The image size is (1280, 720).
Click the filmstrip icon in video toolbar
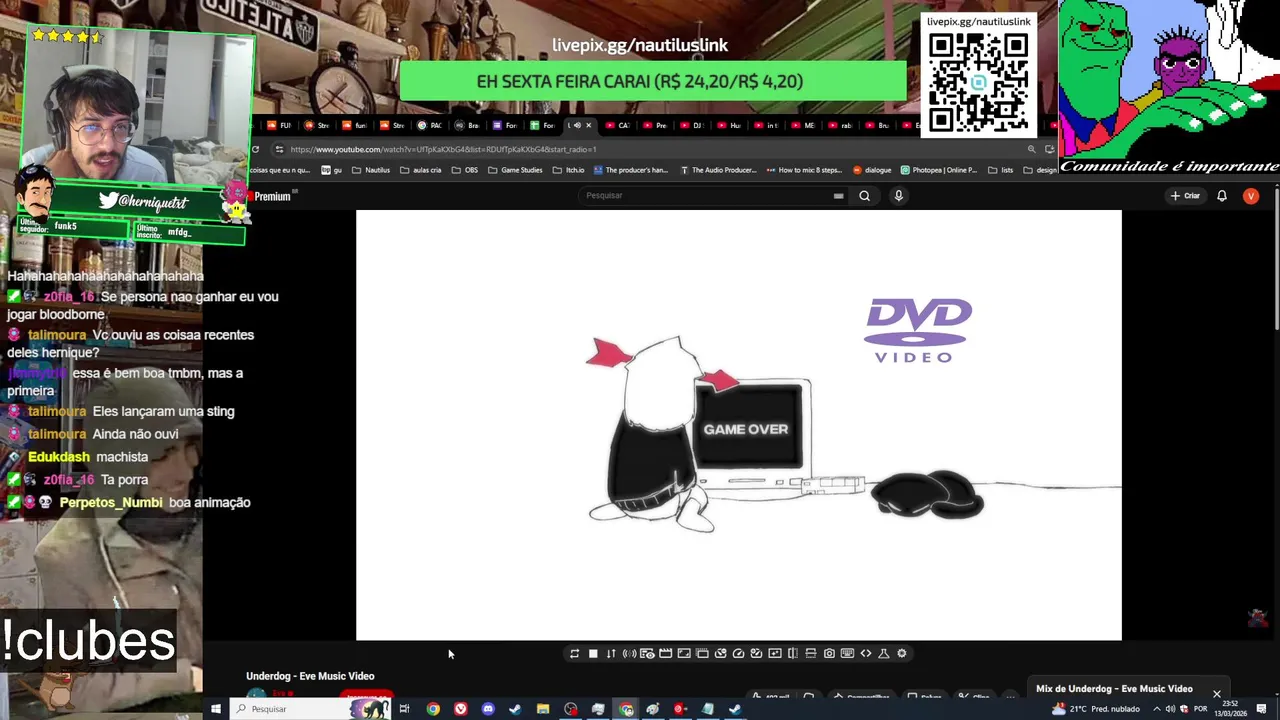pyautogui.click(x=702, y=653)
